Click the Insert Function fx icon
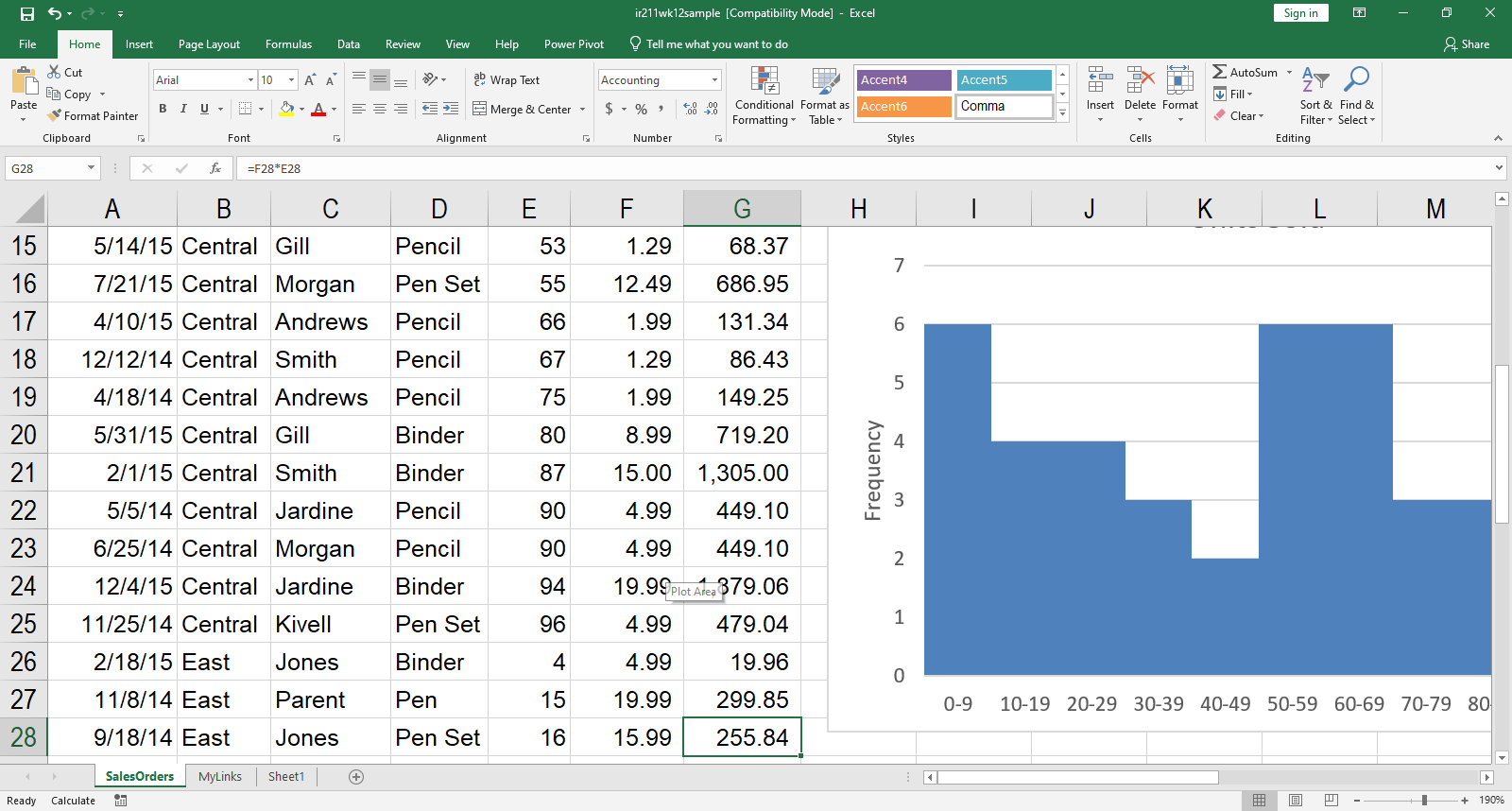 pyautogui.click(x=215, y=168)
